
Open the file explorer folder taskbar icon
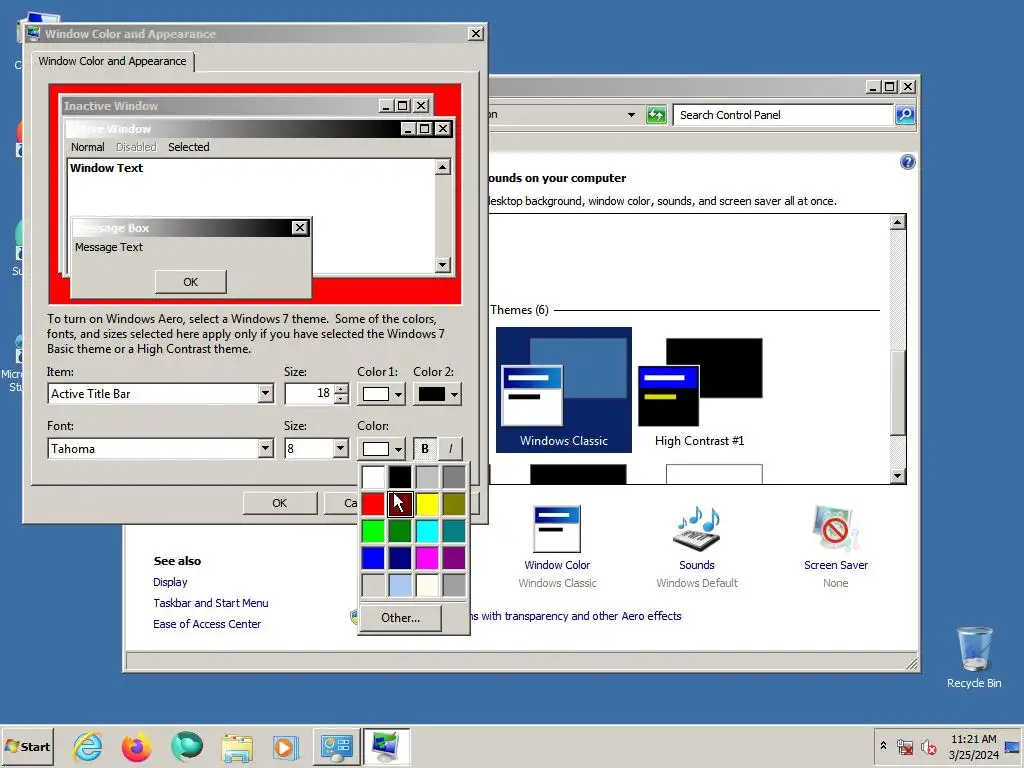[237, 747]
